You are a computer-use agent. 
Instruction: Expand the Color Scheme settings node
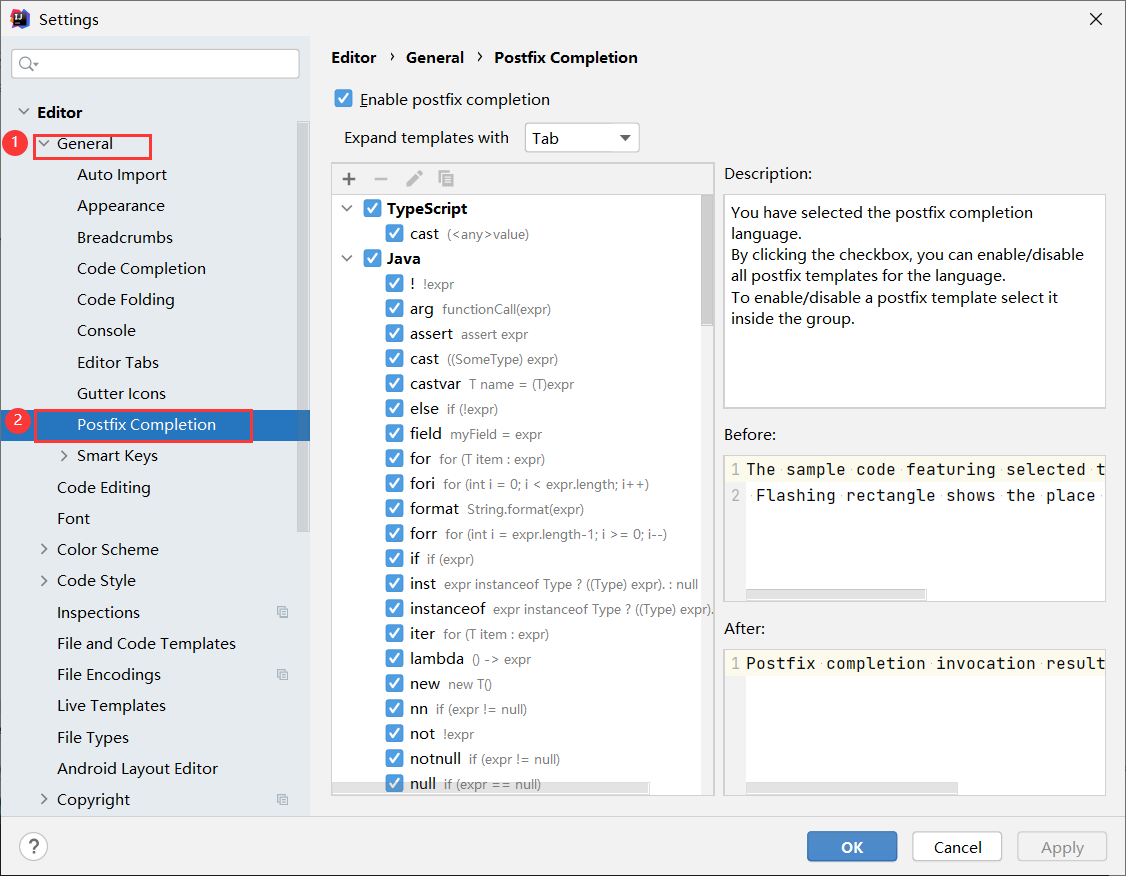(x=44, y=549)
